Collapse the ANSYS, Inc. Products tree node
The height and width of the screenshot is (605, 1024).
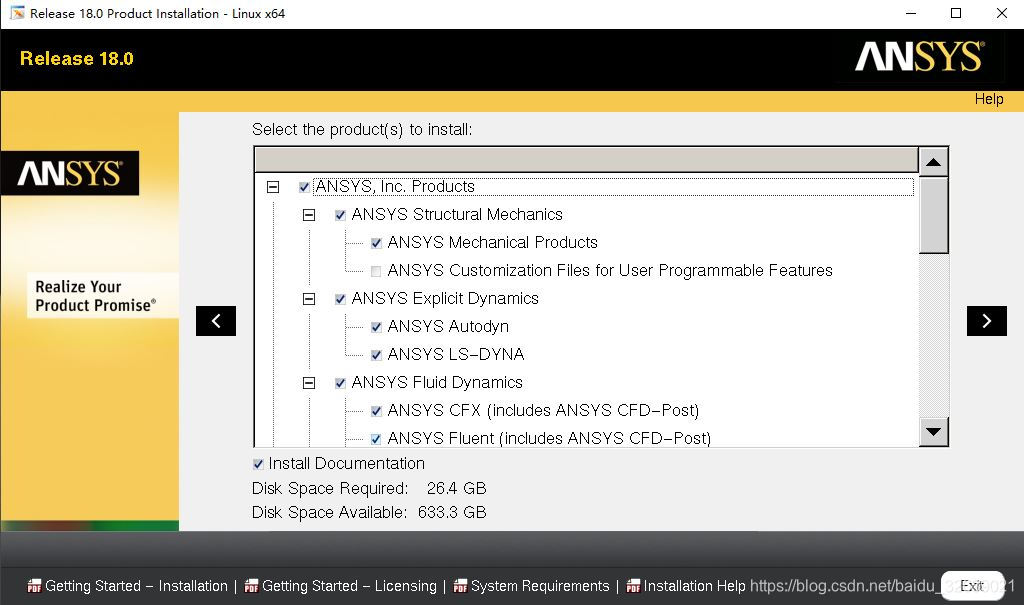click(x=273, y=188)
